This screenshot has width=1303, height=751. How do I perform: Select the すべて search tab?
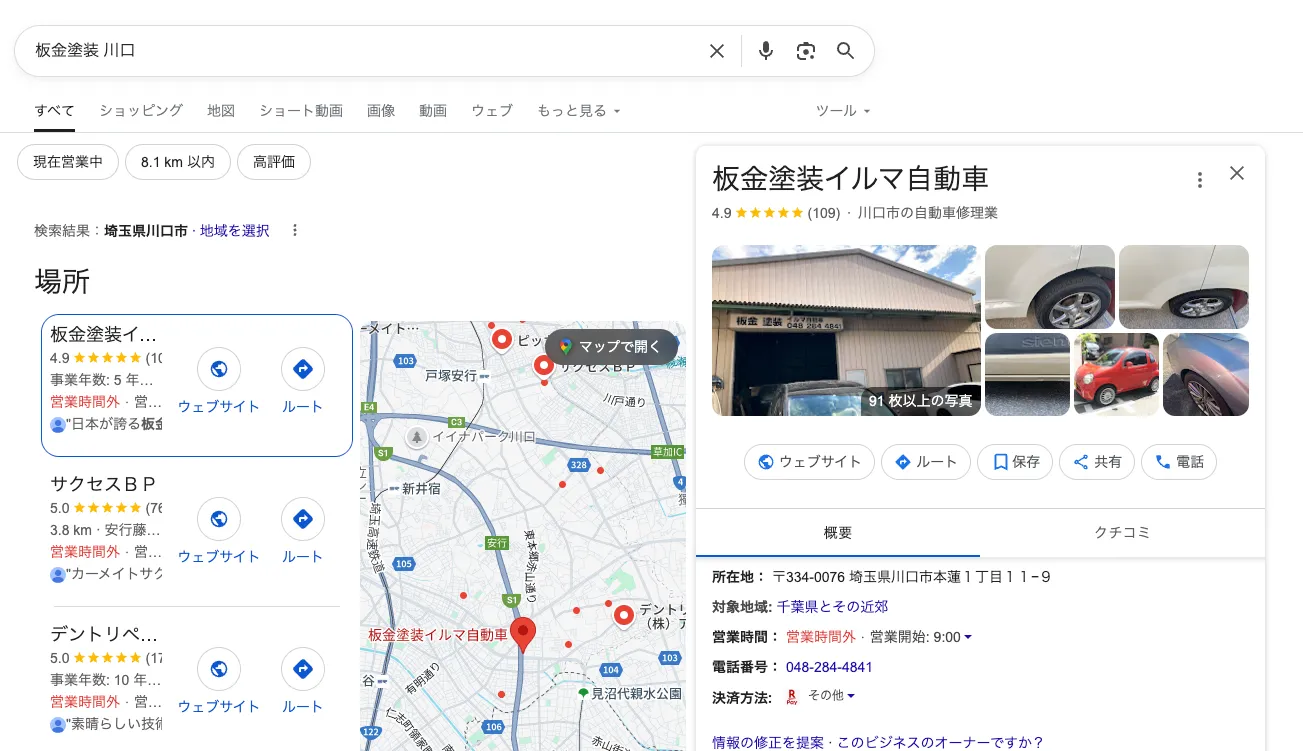(x=54, y=111)
